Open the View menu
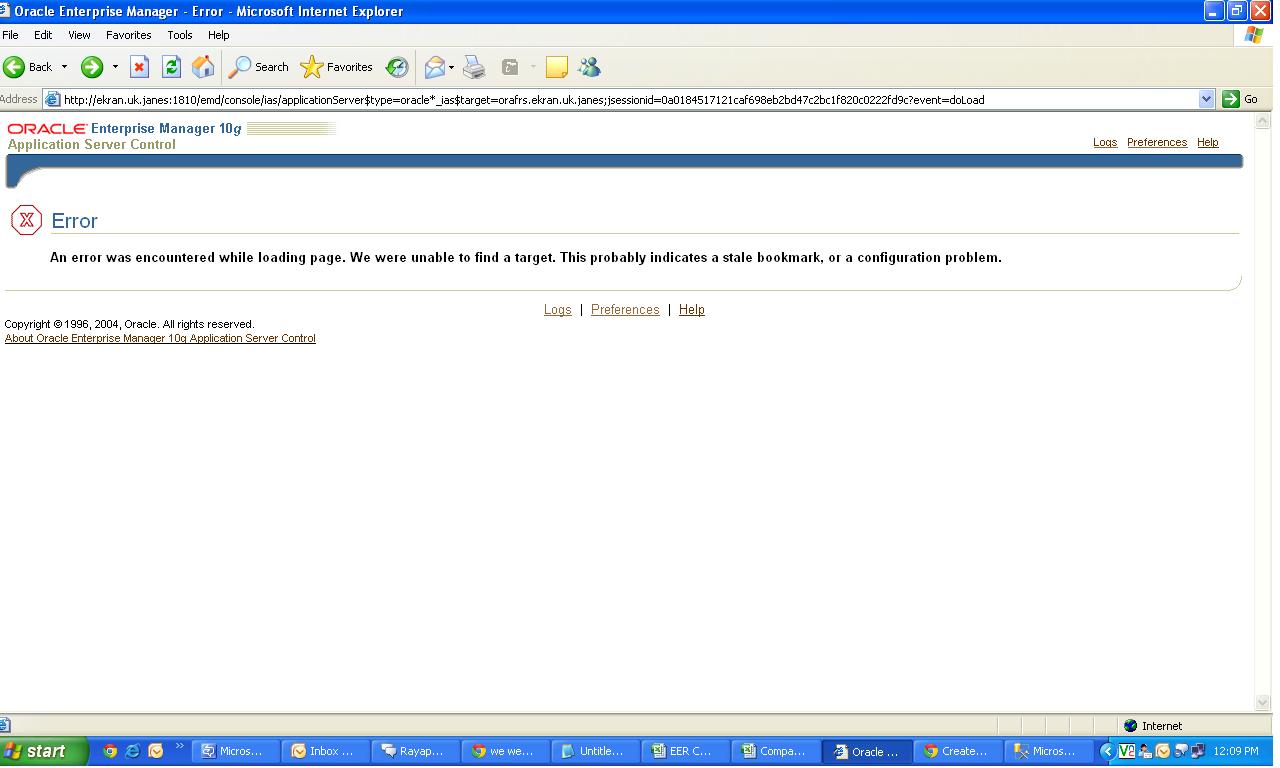 [79, 35]
